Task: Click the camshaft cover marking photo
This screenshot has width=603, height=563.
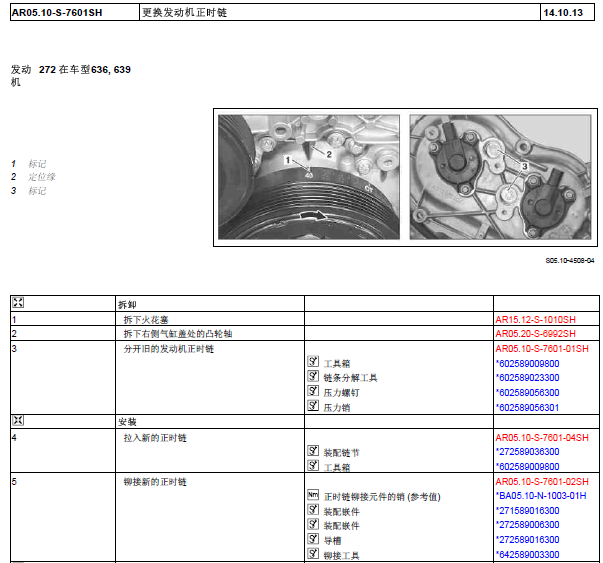Action: click(x=500, y=177)
